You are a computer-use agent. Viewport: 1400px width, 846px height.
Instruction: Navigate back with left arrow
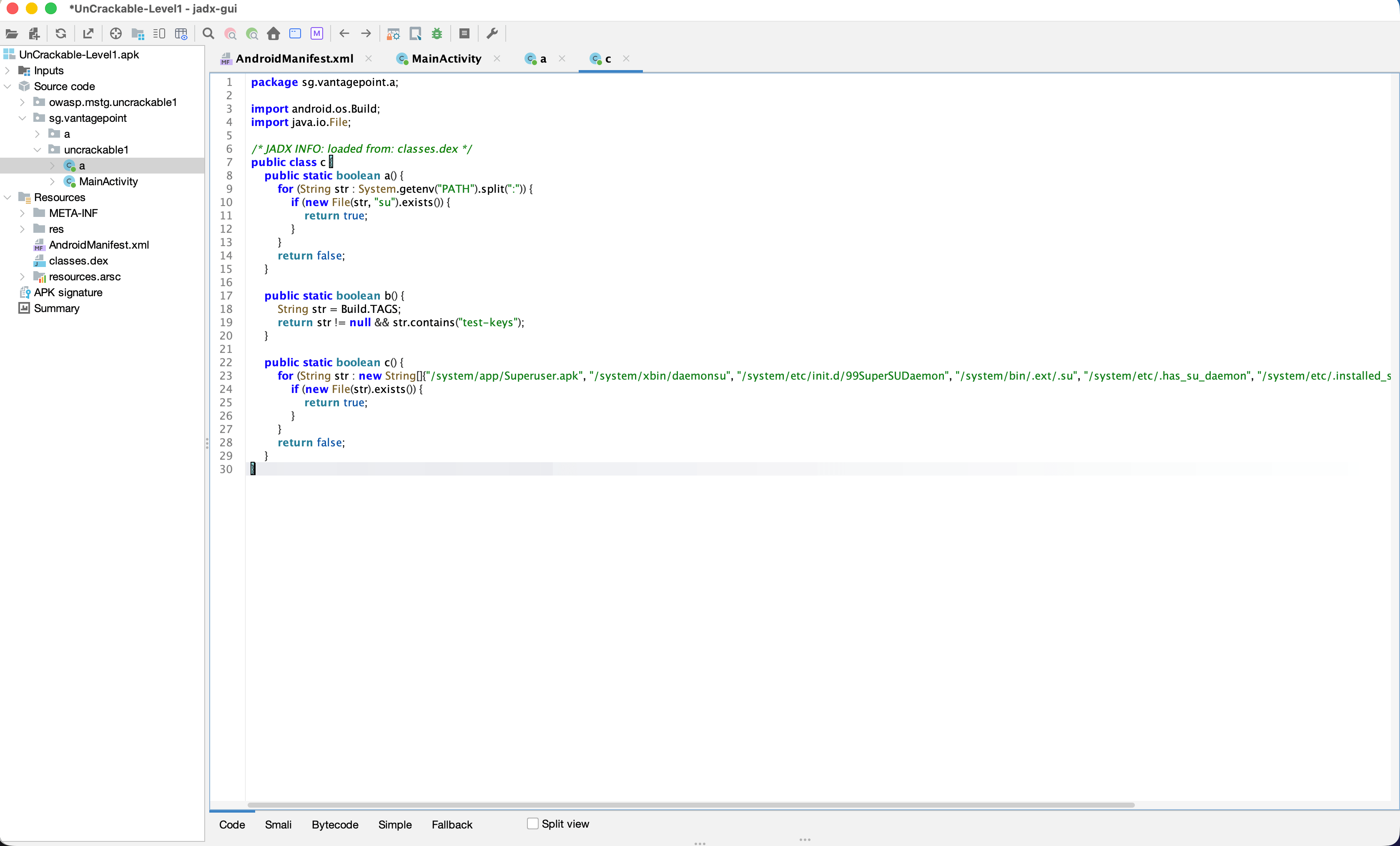[x=344, y=33]
